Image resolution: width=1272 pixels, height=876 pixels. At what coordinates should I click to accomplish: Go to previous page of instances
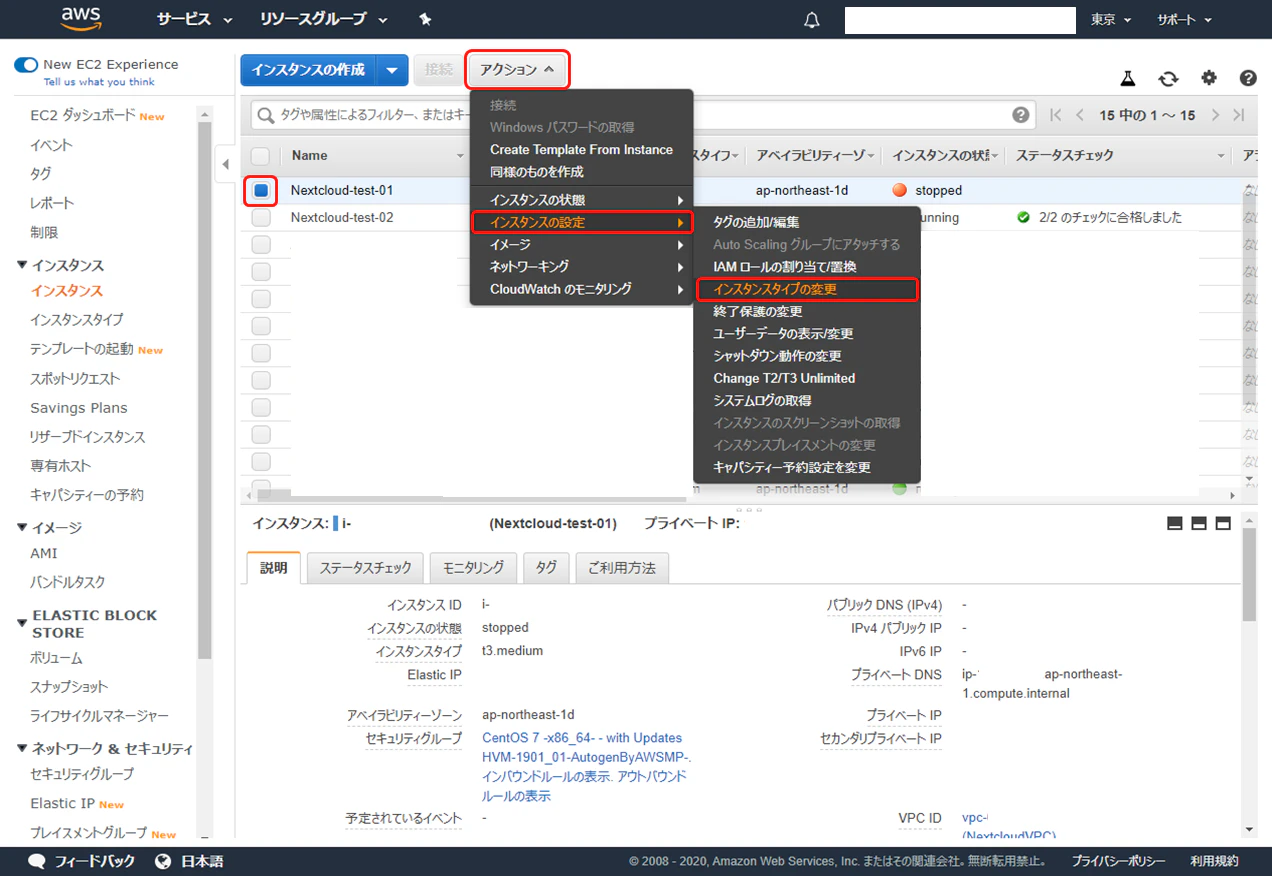(1080, 115)
